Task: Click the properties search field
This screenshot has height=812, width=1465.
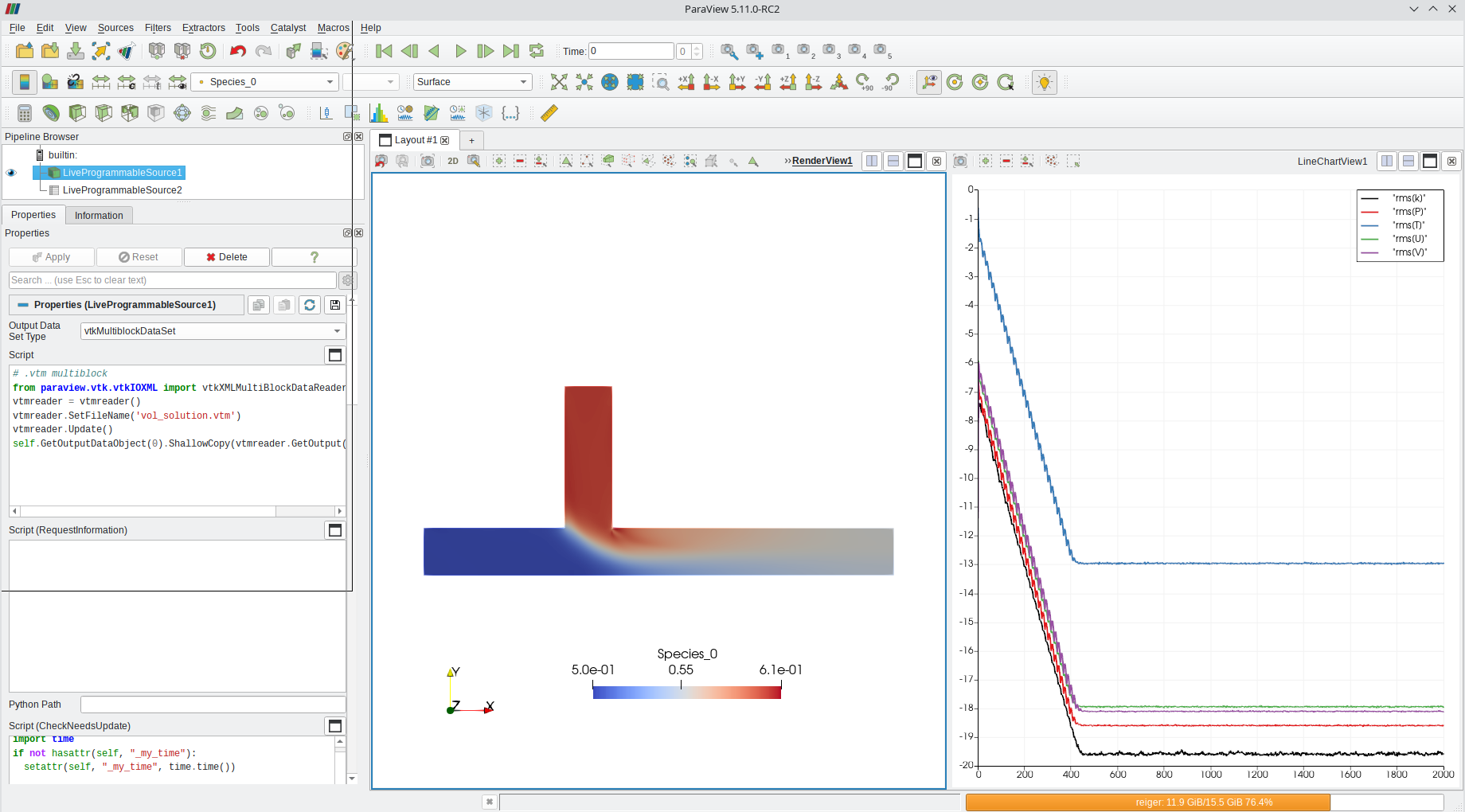Action: (x=172, y=280)
